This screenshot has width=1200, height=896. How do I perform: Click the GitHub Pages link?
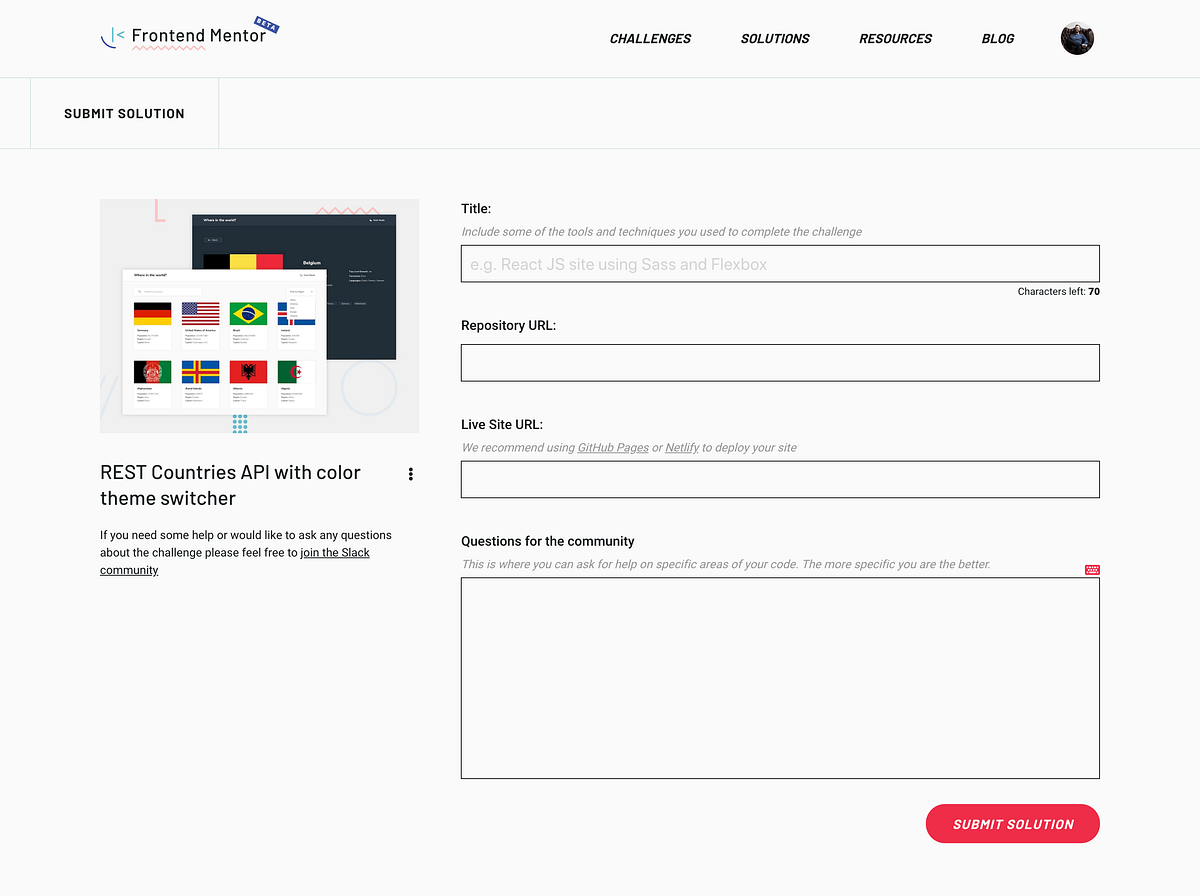pyautogui.click(x=613, y=447)
